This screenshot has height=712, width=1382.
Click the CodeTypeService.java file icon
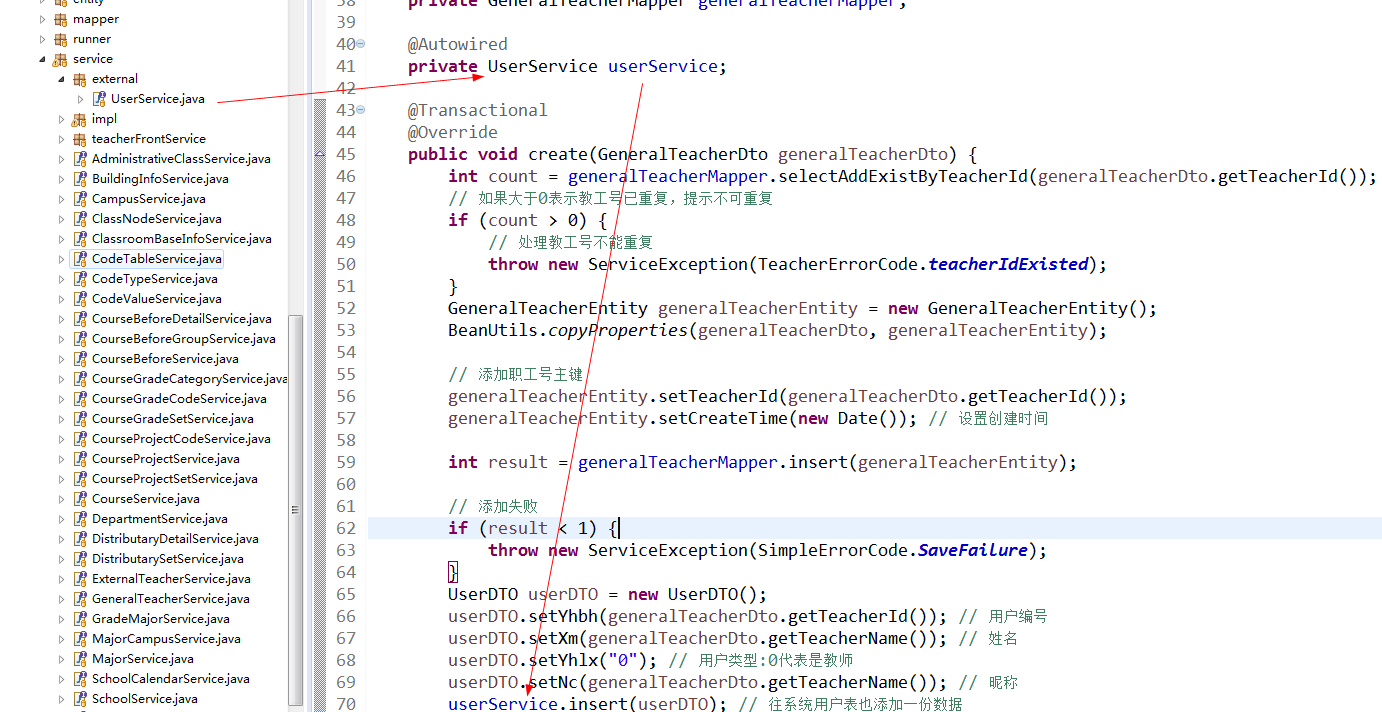pyautogui.click(x=80, y=279)
